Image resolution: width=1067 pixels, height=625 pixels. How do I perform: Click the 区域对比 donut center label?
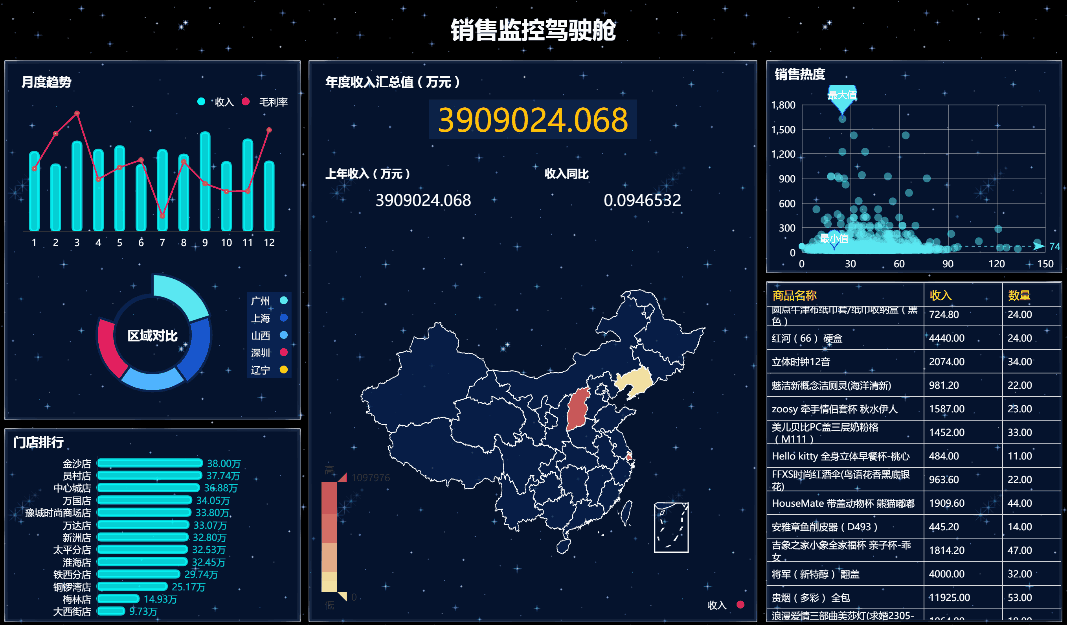point(152,336)
